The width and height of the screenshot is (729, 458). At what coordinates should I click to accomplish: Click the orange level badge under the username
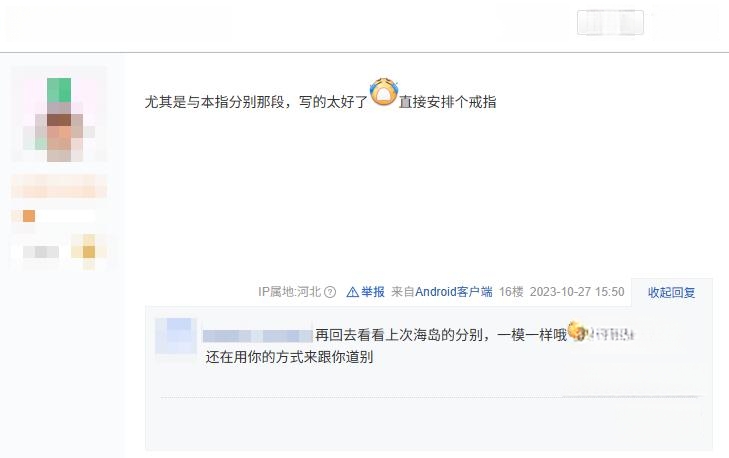pos(29,216)
